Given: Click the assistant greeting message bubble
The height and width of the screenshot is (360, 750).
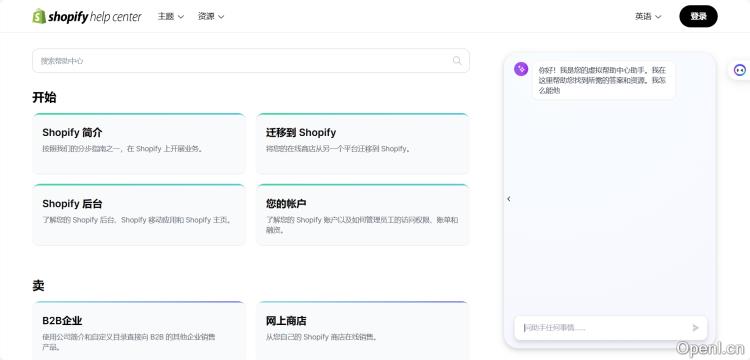Looking at the screenshot, I should coord(604,80).
